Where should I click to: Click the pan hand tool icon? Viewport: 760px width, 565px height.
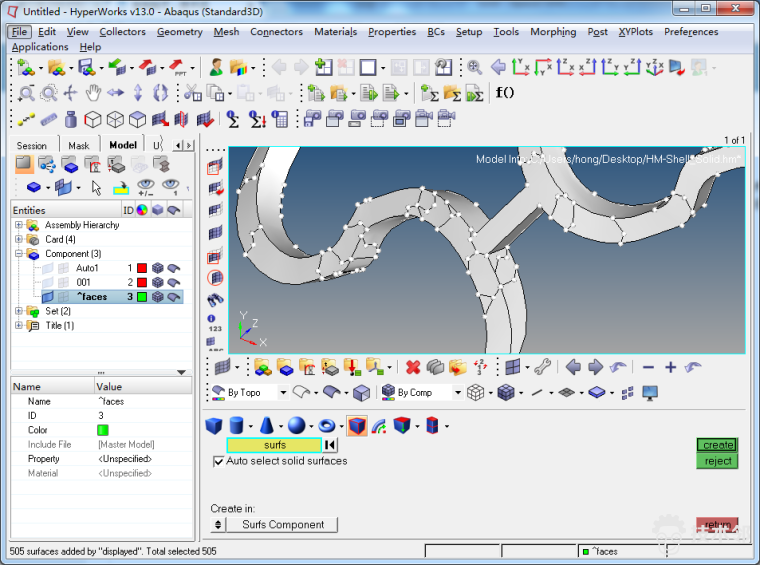[93, 93]
